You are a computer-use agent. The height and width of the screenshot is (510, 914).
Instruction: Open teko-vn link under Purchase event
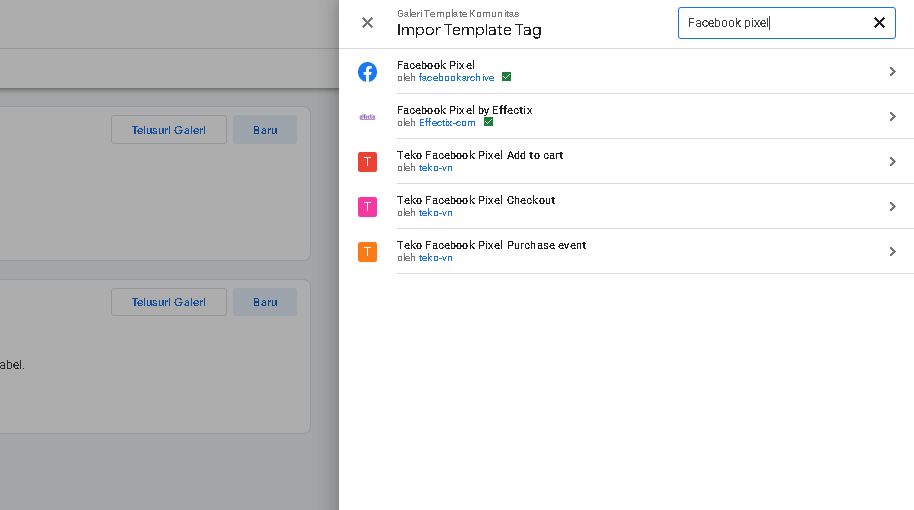(435, 258)
